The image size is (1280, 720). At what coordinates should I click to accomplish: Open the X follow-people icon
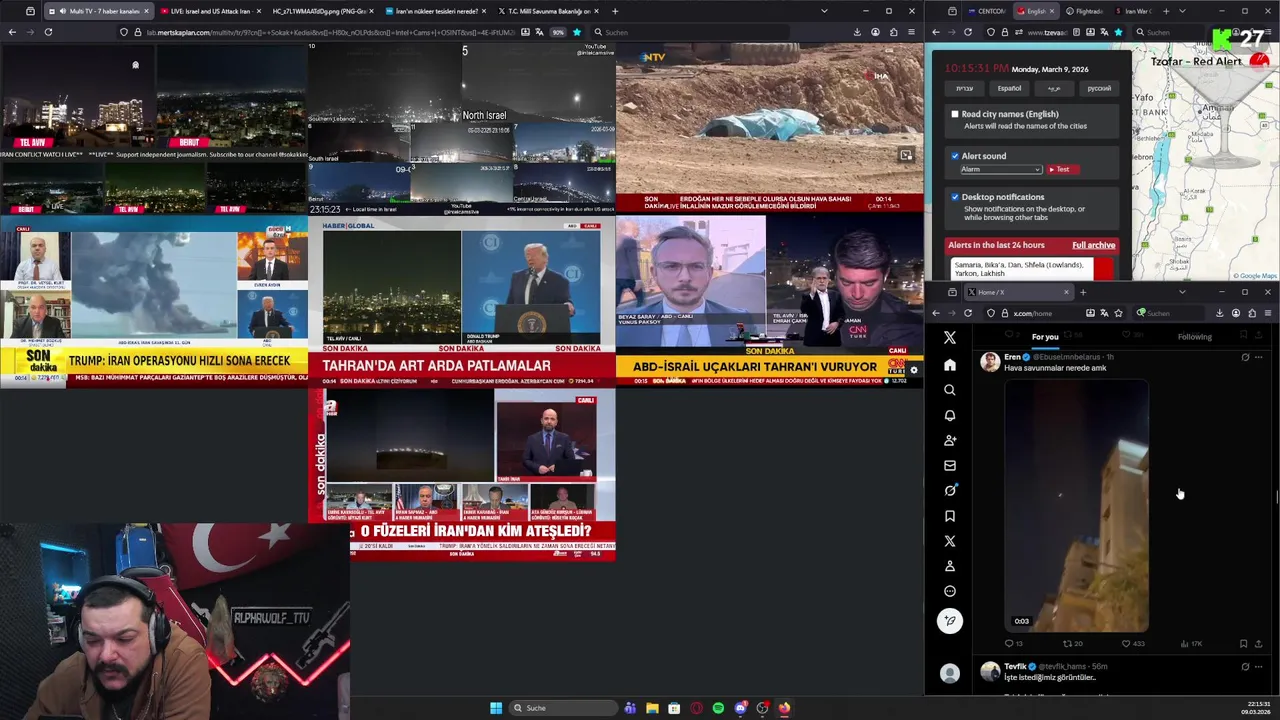click(950, 440)
